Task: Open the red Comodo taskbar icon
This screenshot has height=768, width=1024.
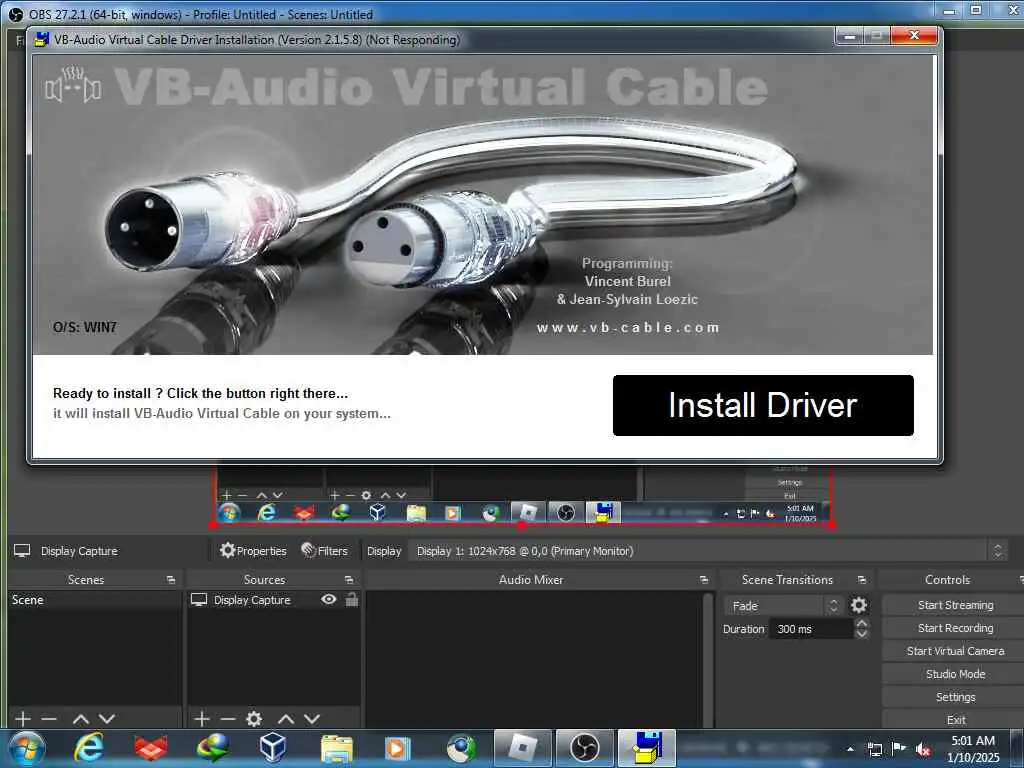Action: click(150, 748)
